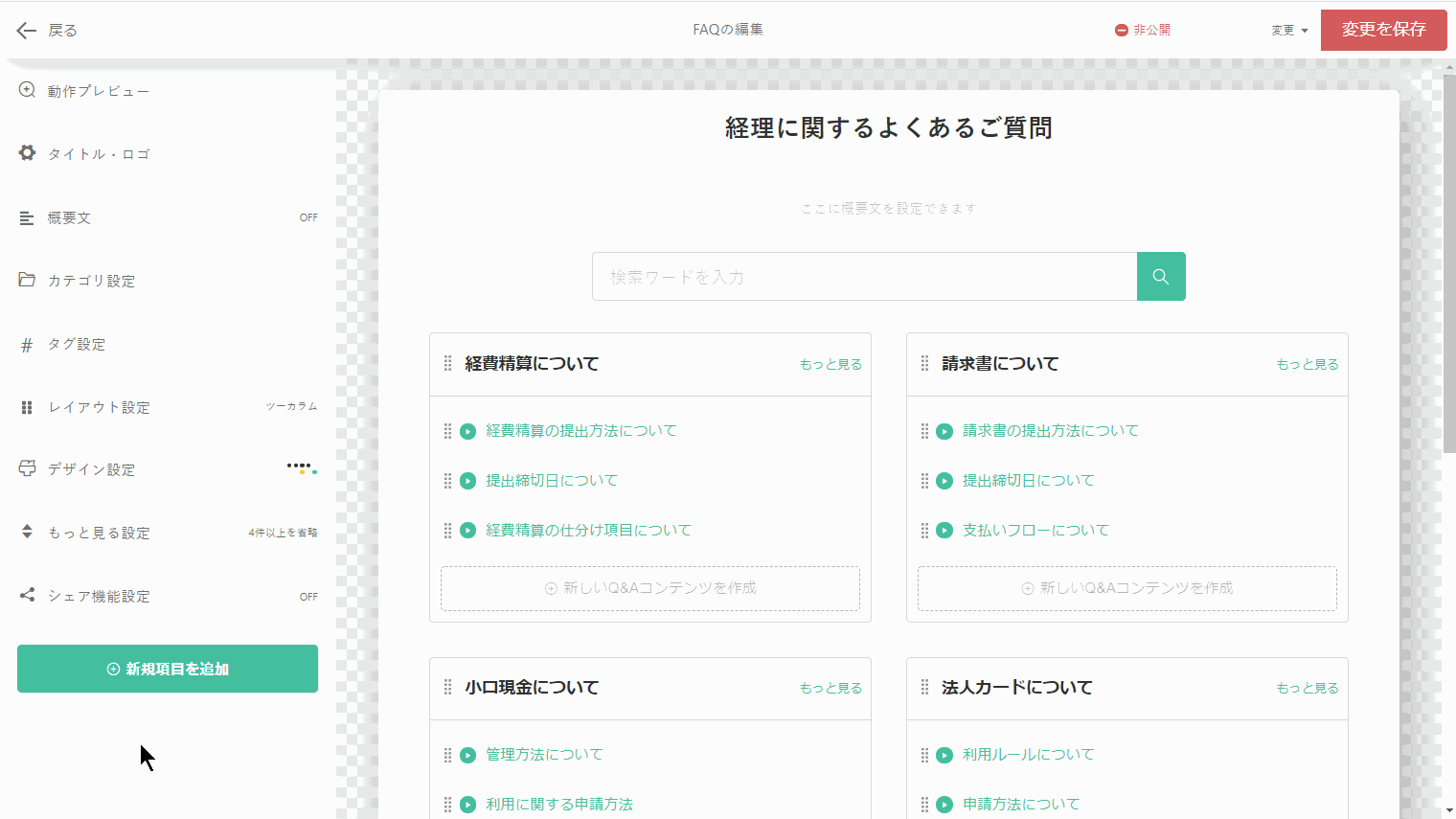The height and width of the screenshot is (819, 1456).
Task: Click the 新規項目を追加 button
Action: click(168, 669)
